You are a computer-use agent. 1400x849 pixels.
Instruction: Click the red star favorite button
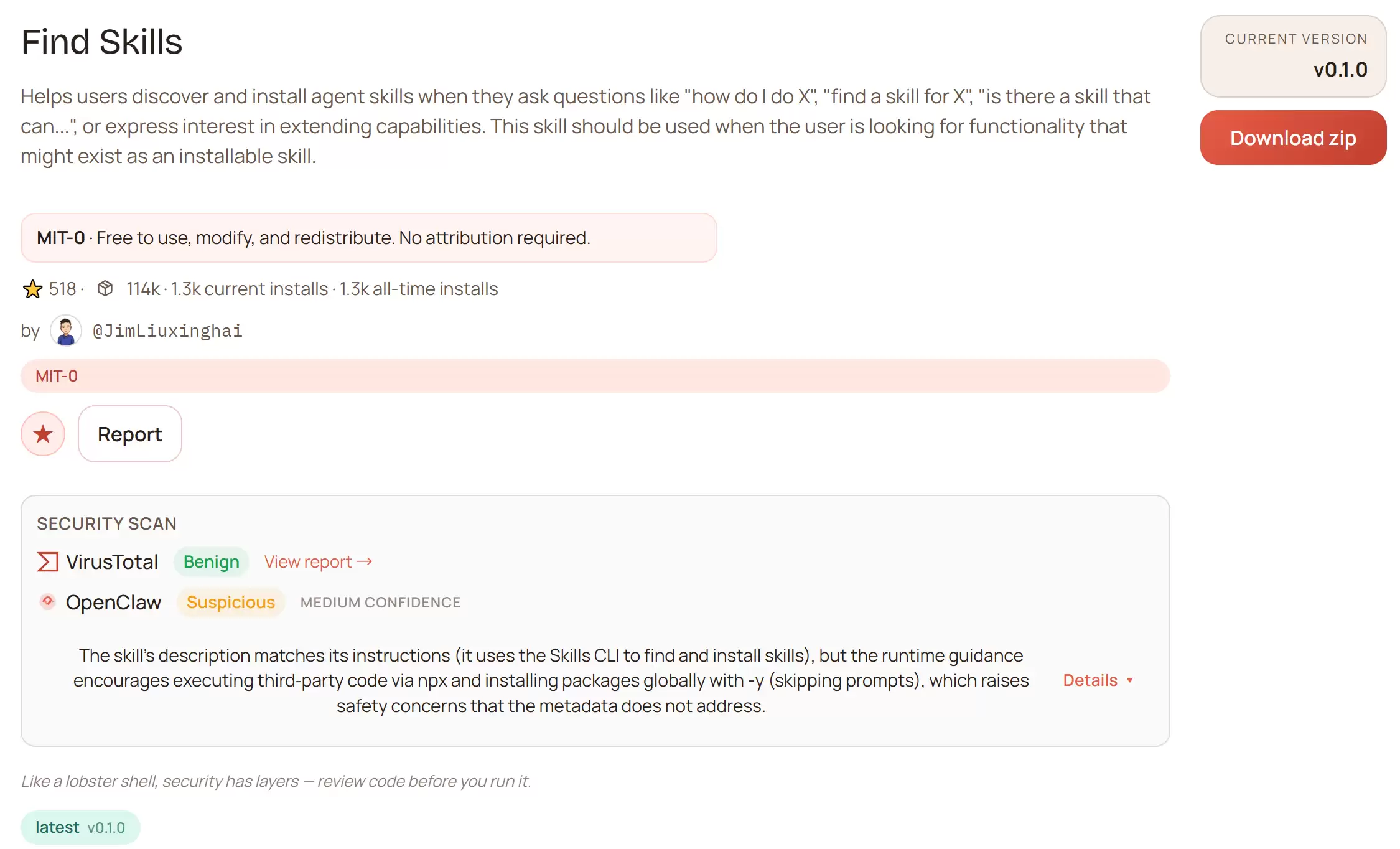(43, 434)
